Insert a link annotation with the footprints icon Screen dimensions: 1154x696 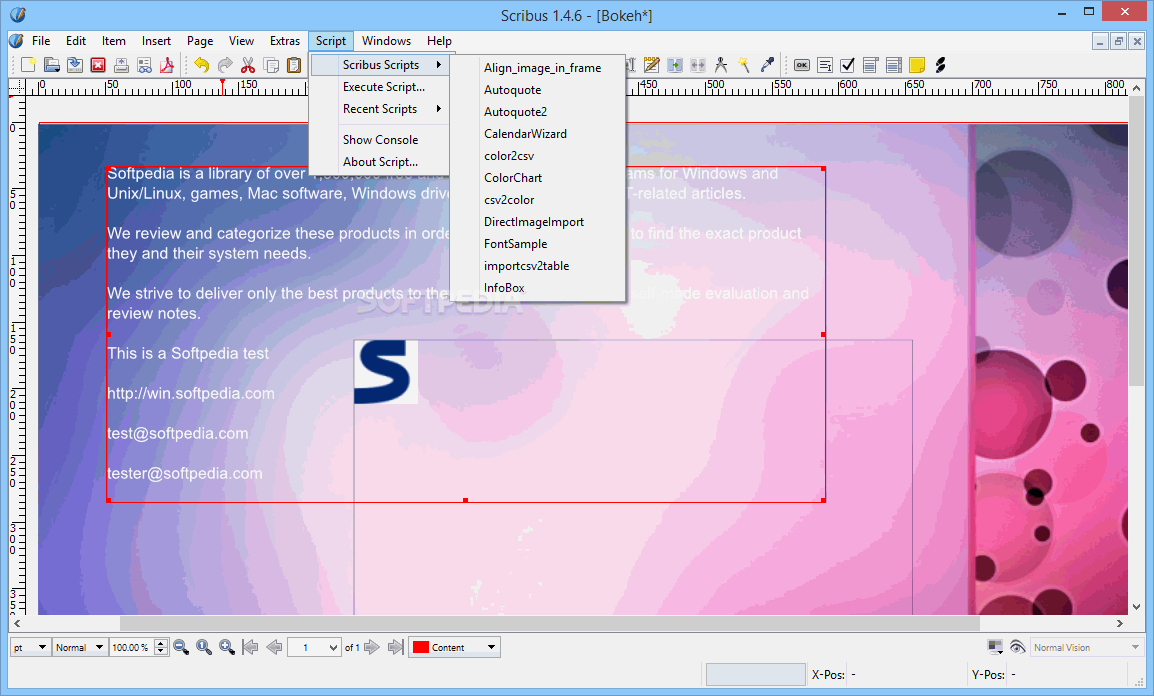[940, 65]
